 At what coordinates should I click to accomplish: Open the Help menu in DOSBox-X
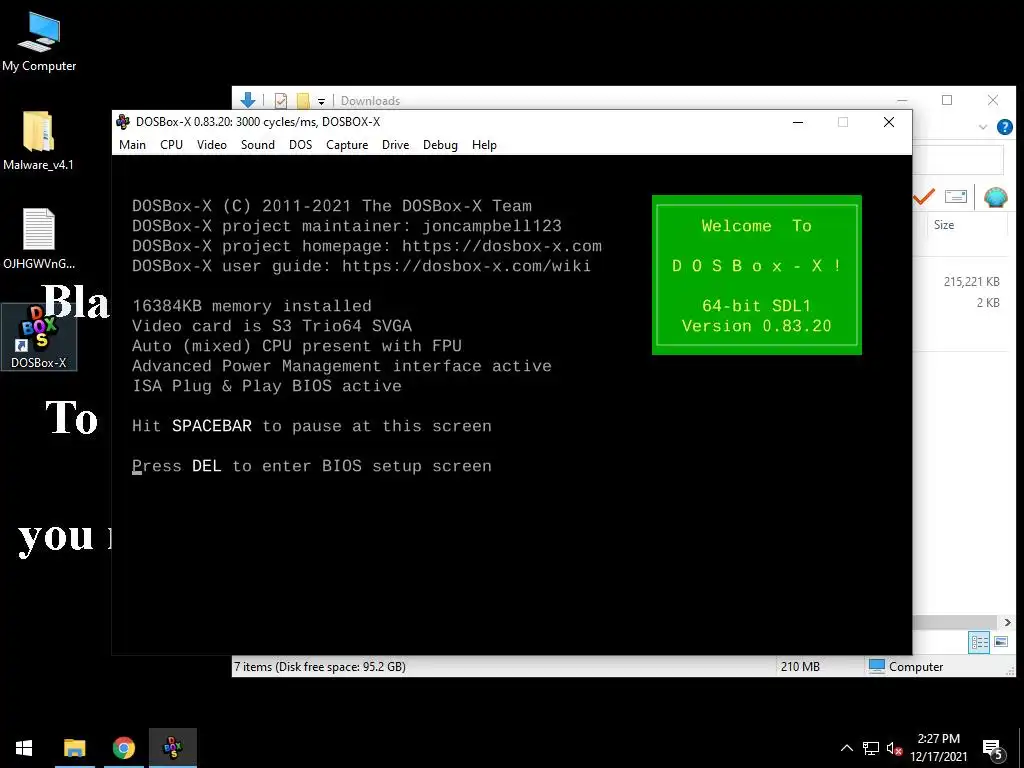click(x=484, y=145)
